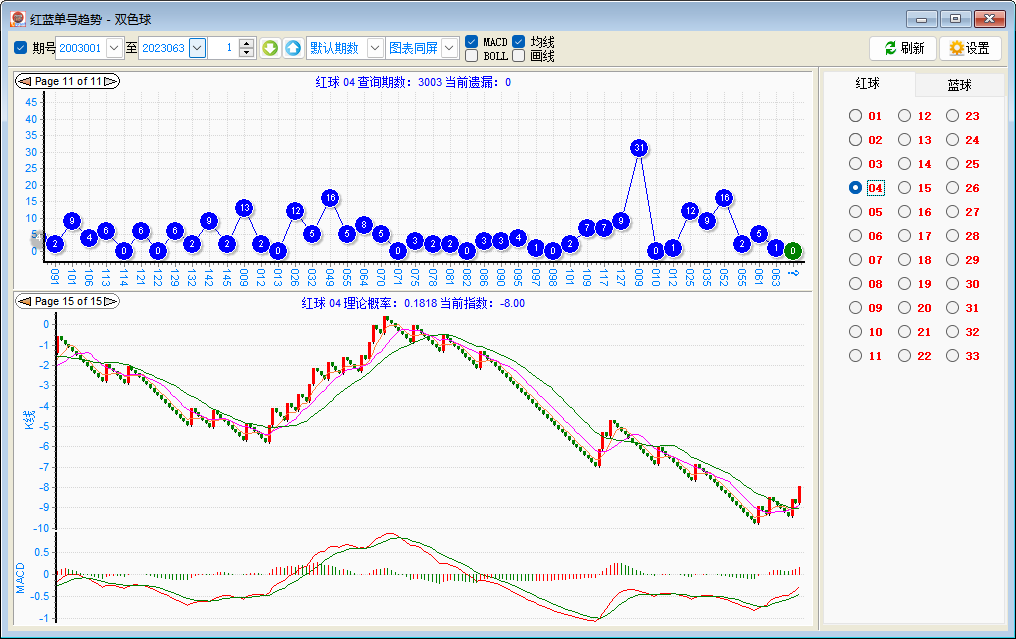Expand the 图表同屏 dropdown
The image size is (1016, 639).
pos(450,48)
